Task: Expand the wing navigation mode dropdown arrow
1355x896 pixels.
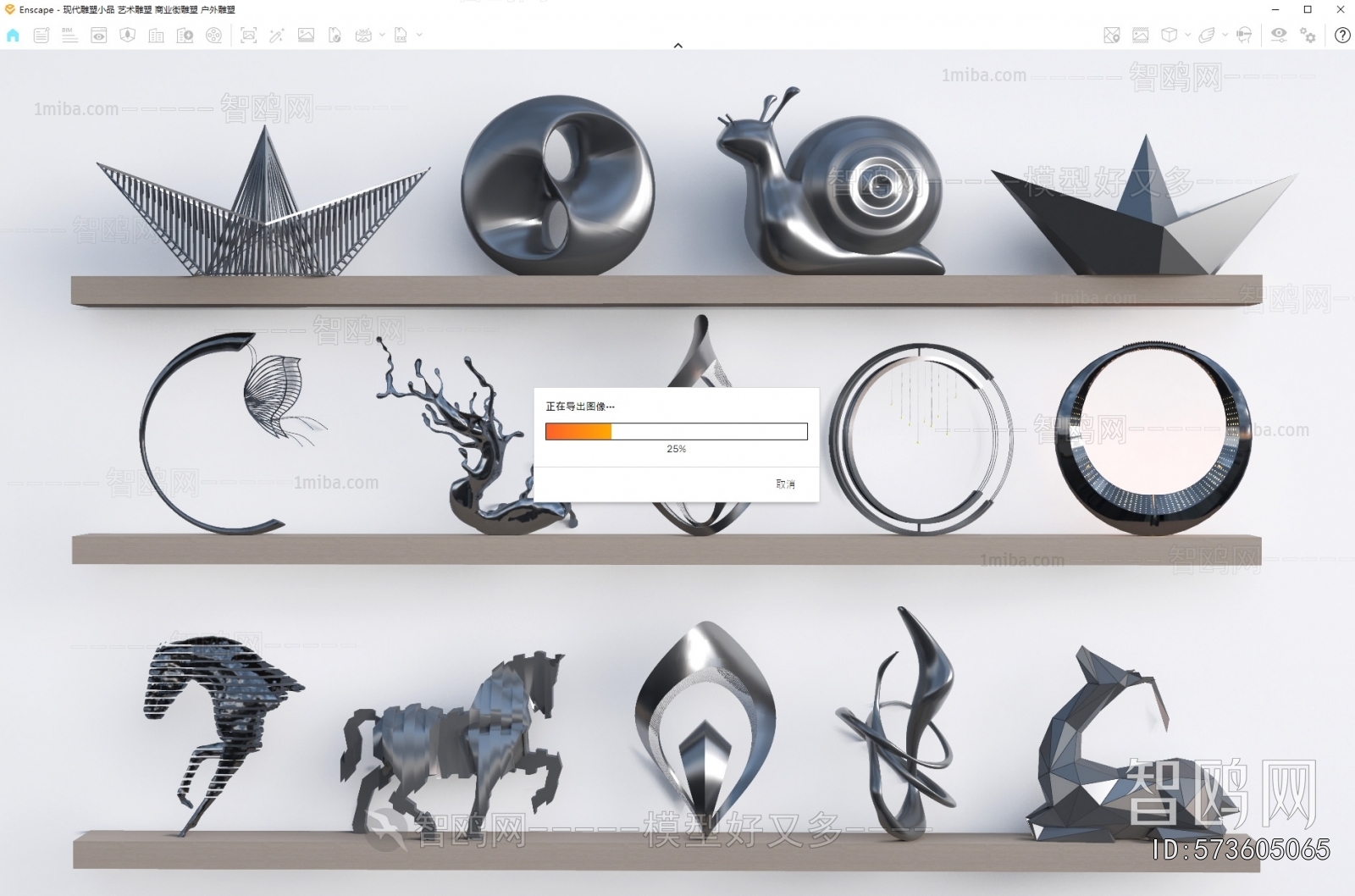Action: [x=1225, y=35]
